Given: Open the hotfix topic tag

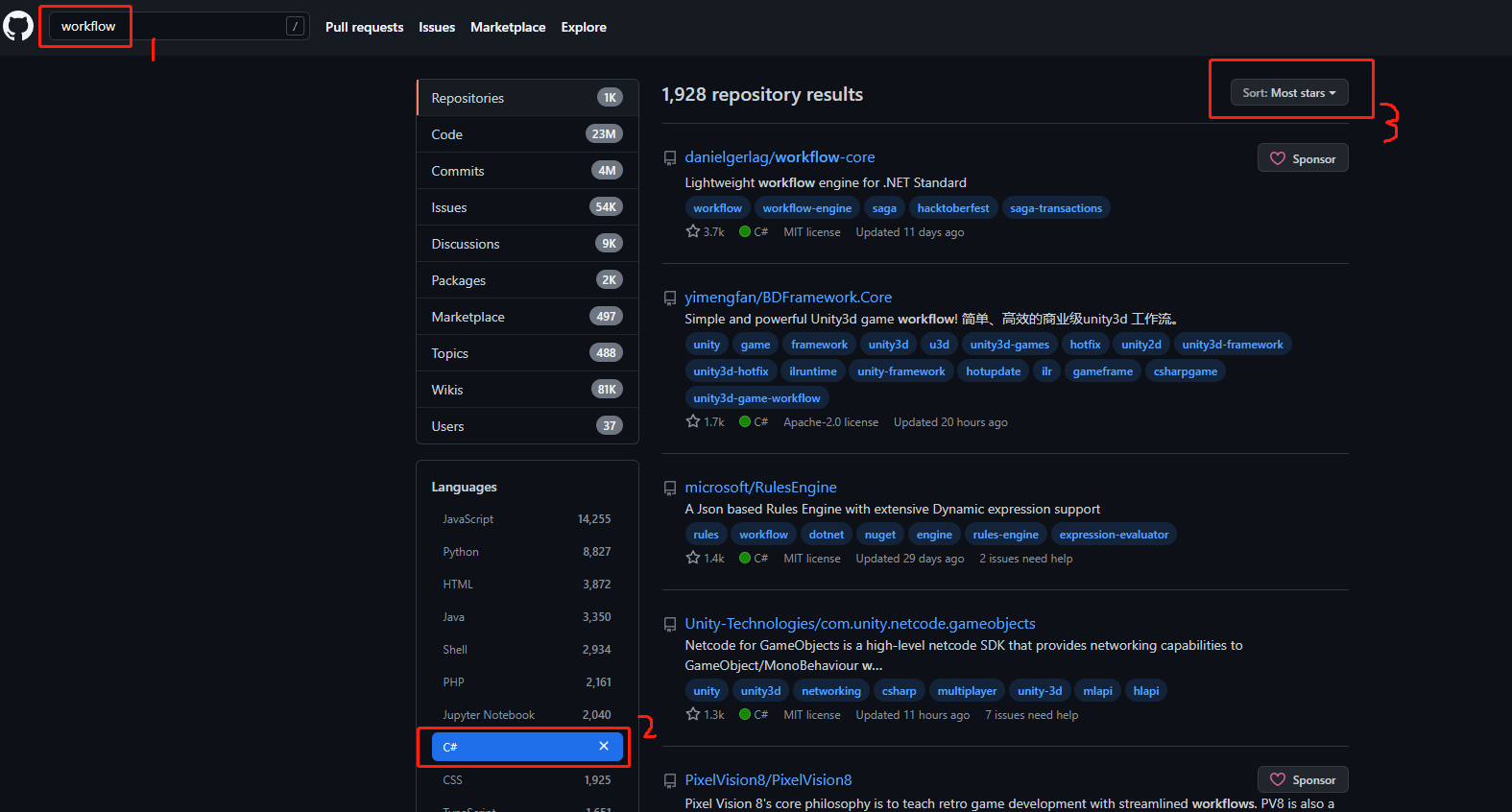Looking at the screenshot, I should [1085, 345].
